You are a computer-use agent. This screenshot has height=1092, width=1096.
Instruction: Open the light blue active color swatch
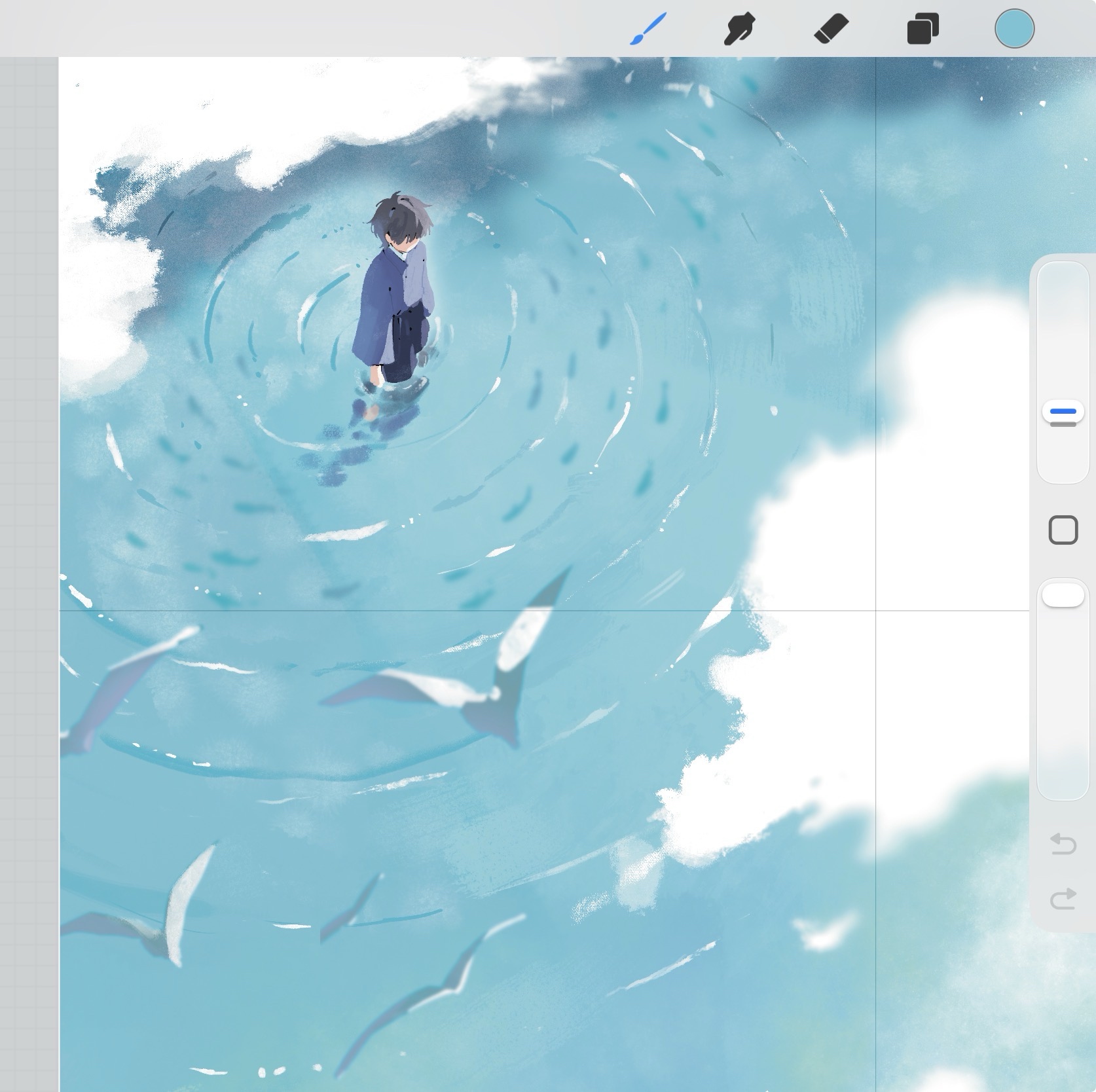(1014, 29)
